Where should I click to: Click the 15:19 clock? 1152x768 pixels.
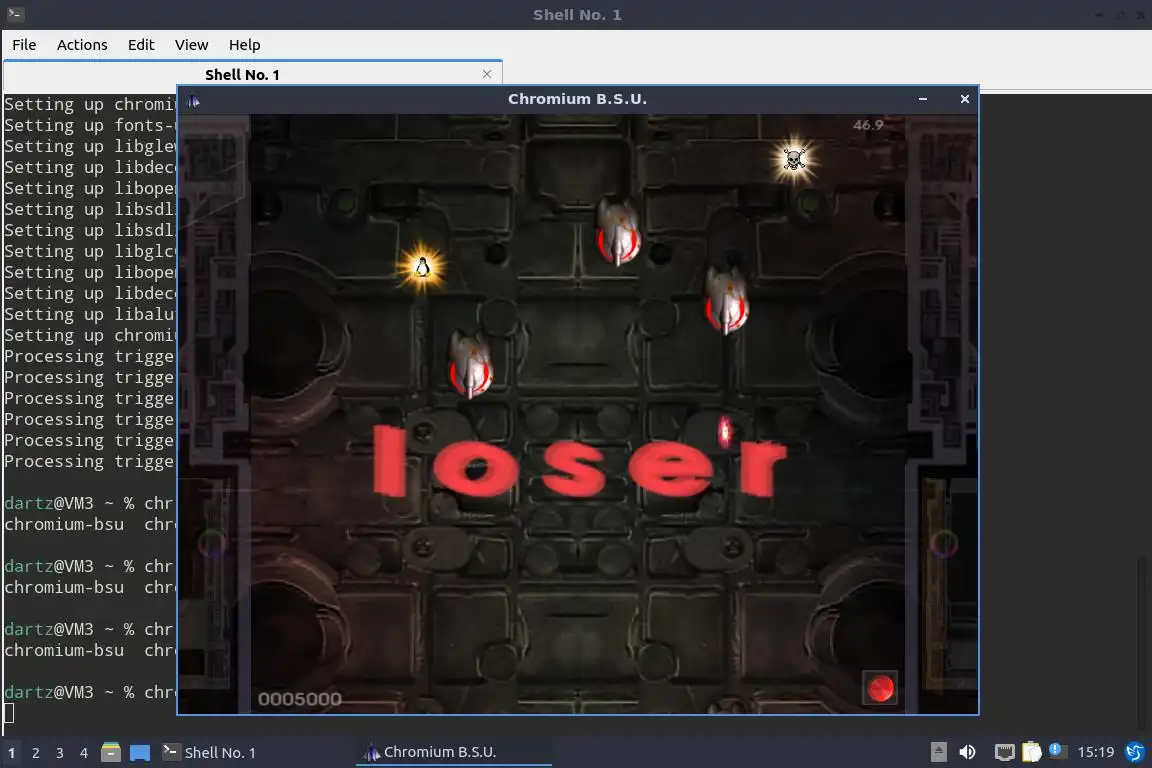point(1095,752)
